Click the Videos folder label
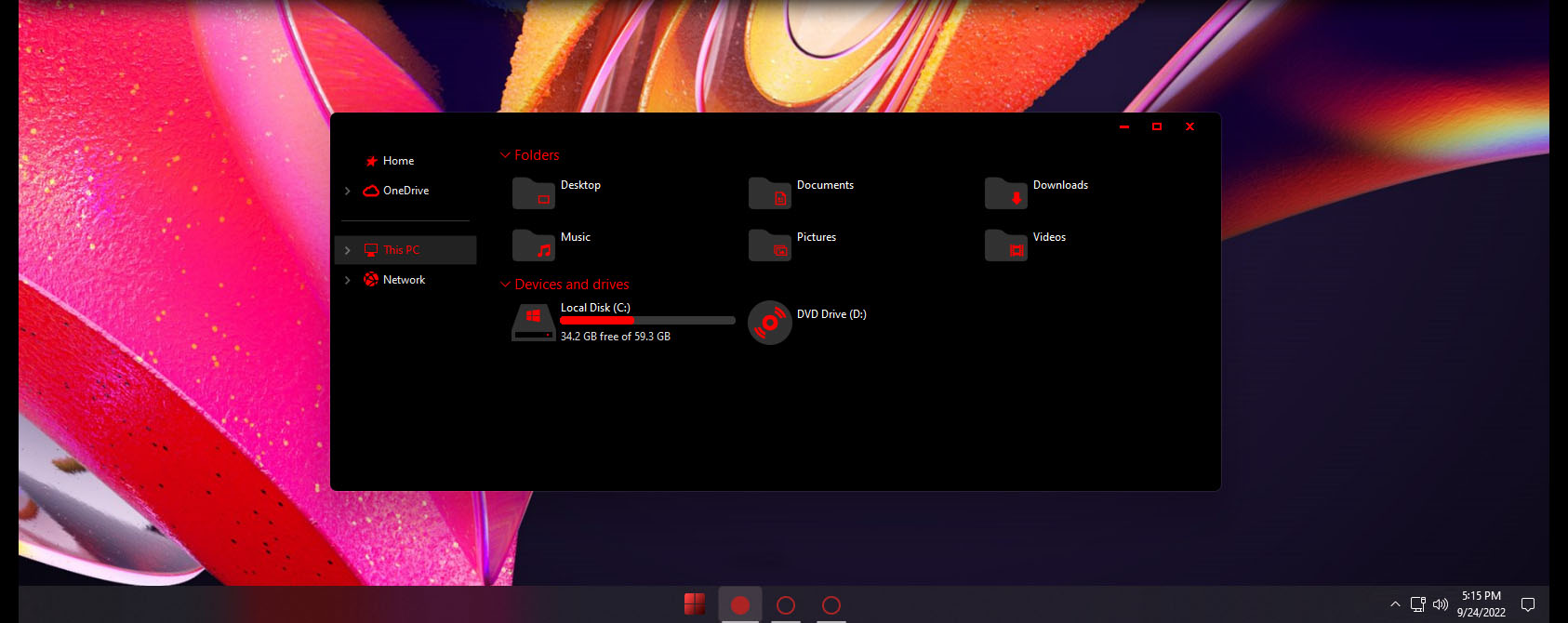Image resolution: width=1568 pixels, height=623 pixels. pos(1049,237)
